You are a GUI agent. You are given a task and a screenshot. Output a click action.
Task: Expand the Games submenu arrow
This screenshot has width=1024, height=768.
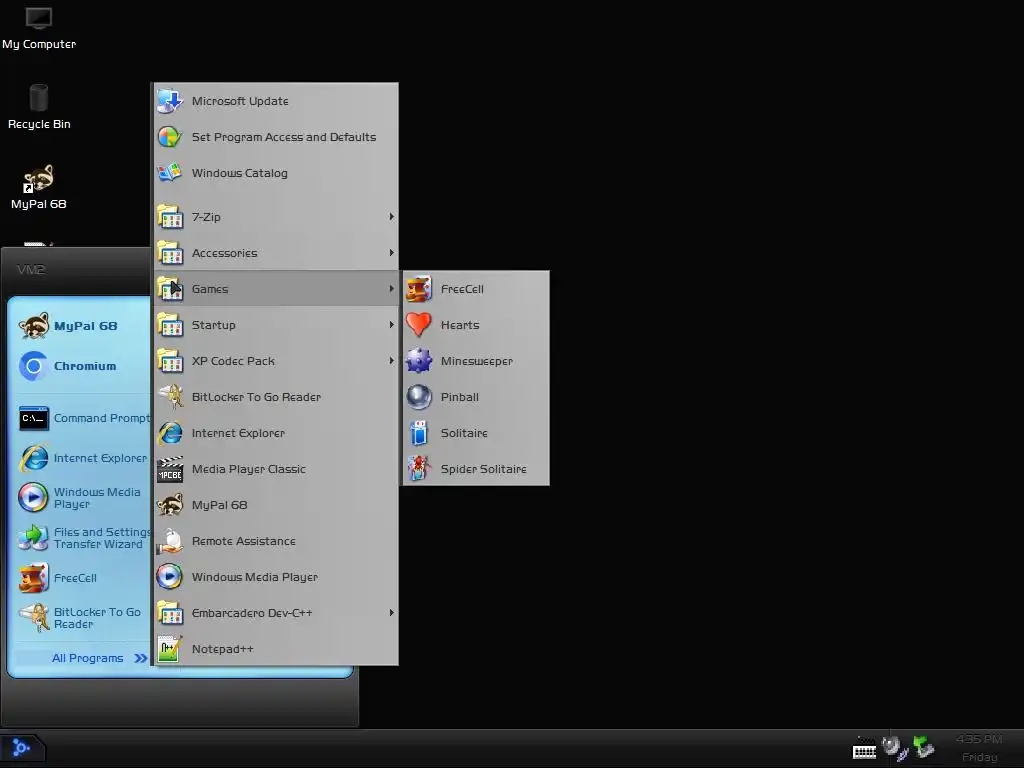pyautogui.click(x=391, y=289)
